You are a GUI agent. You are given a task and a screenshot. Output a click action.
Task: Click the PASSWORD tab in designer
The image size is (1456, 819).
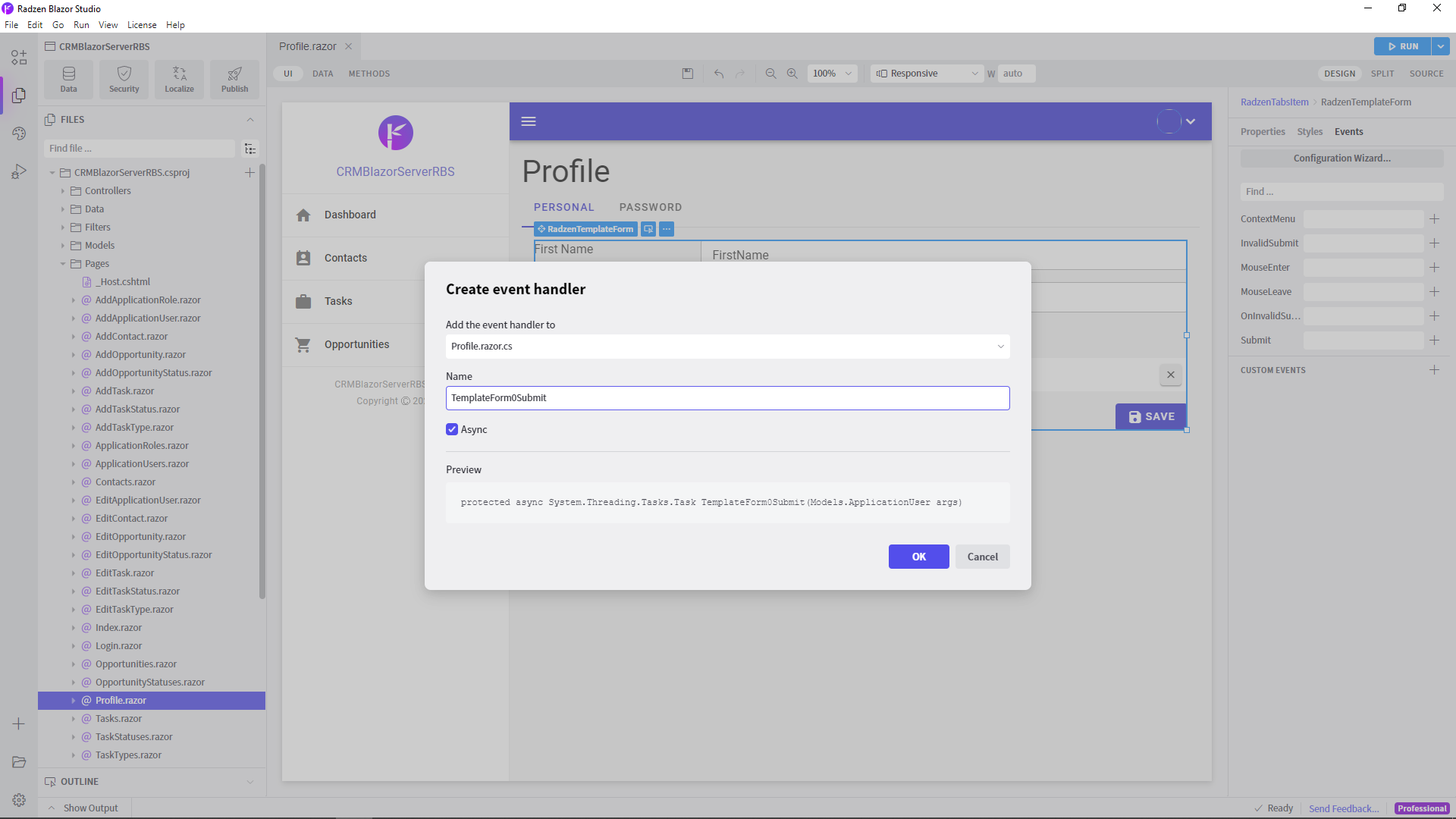click(x=651, y=207)
